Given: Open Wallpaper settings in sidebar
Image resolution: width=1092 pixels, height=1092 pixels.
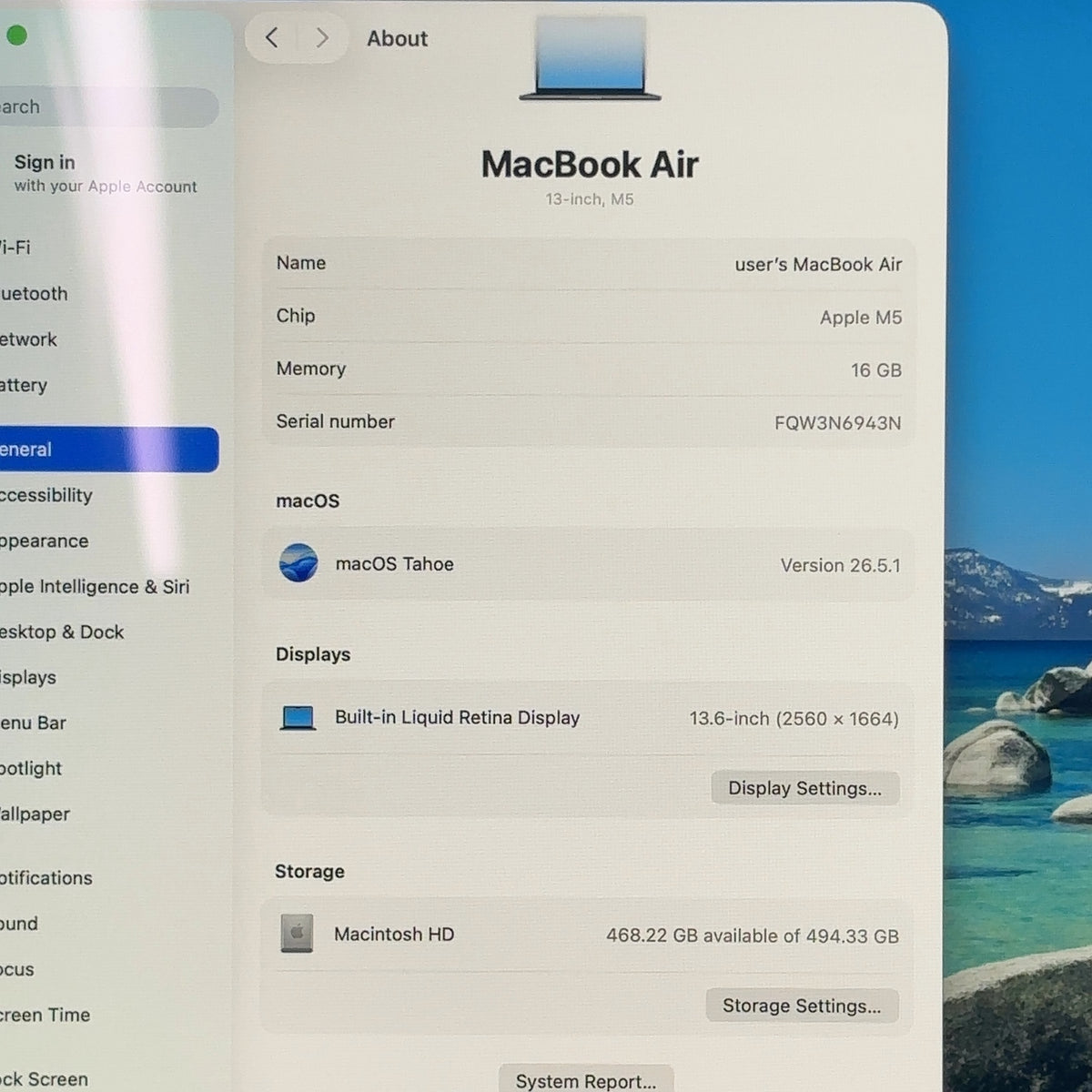Looking at the screenshot, I should coord(35,814).
